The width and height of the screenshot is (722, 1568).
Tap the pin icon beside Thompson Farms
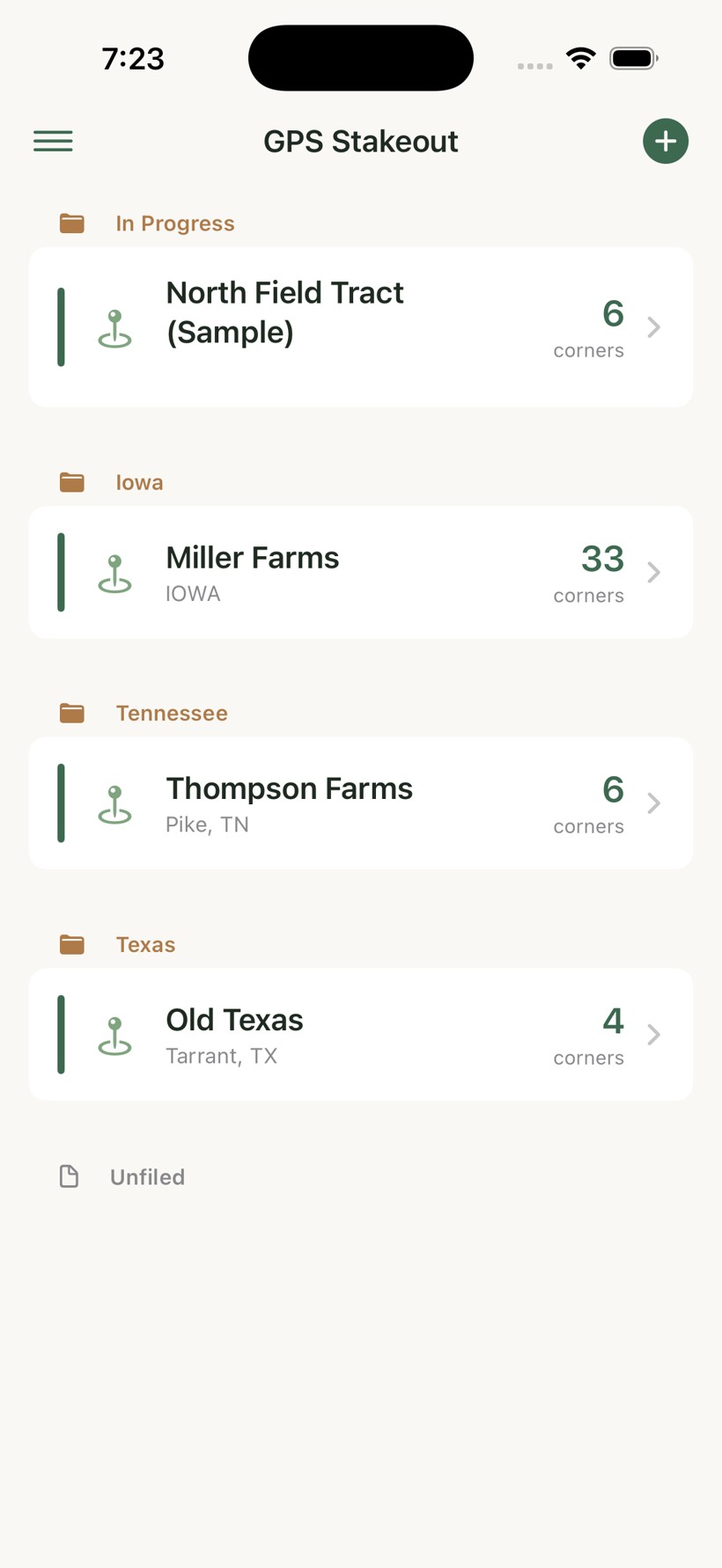click(x=114, y=804)
